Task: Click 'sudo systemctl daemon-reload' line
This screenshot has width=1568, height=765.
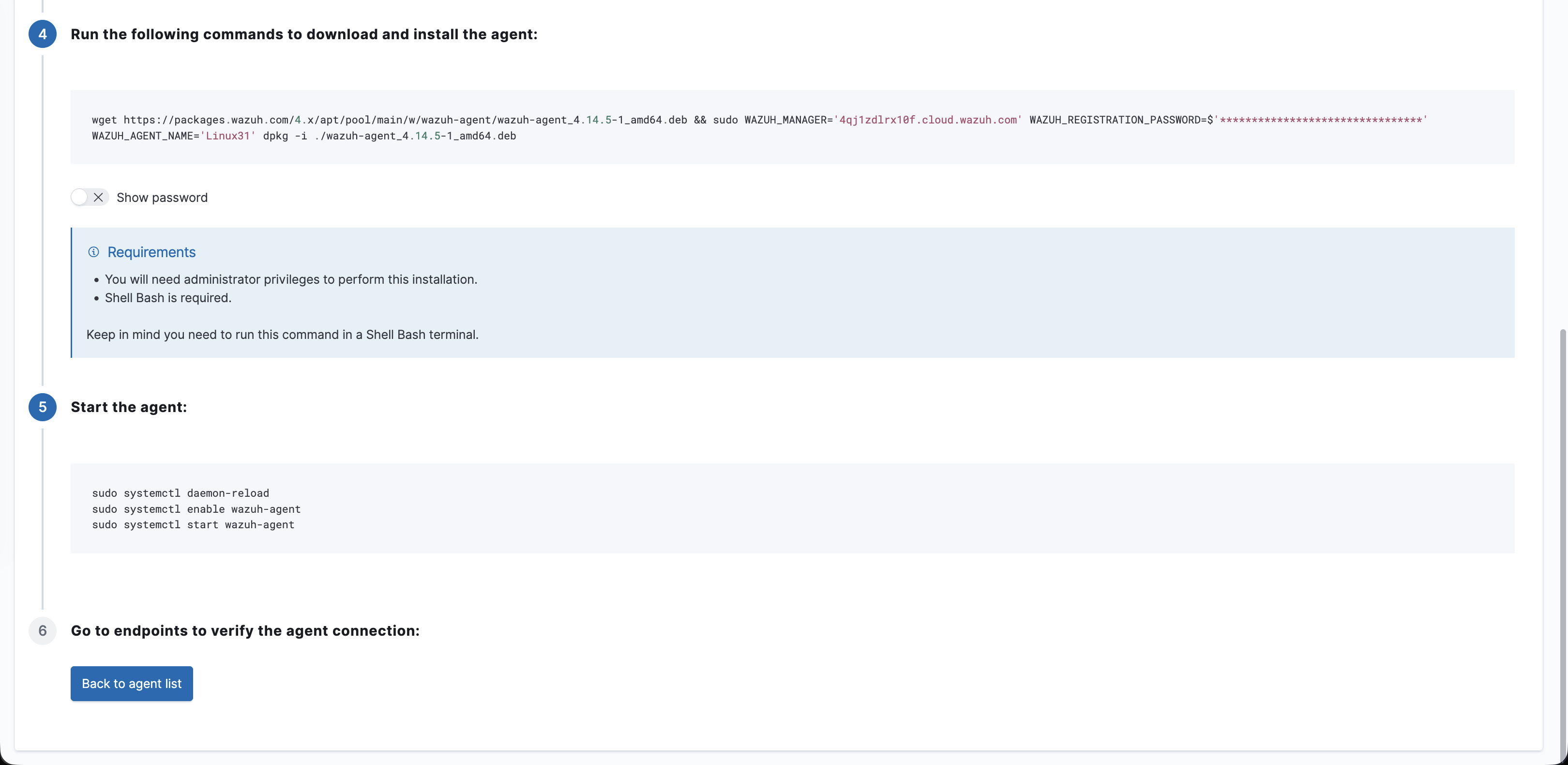Action: (180, 493)
